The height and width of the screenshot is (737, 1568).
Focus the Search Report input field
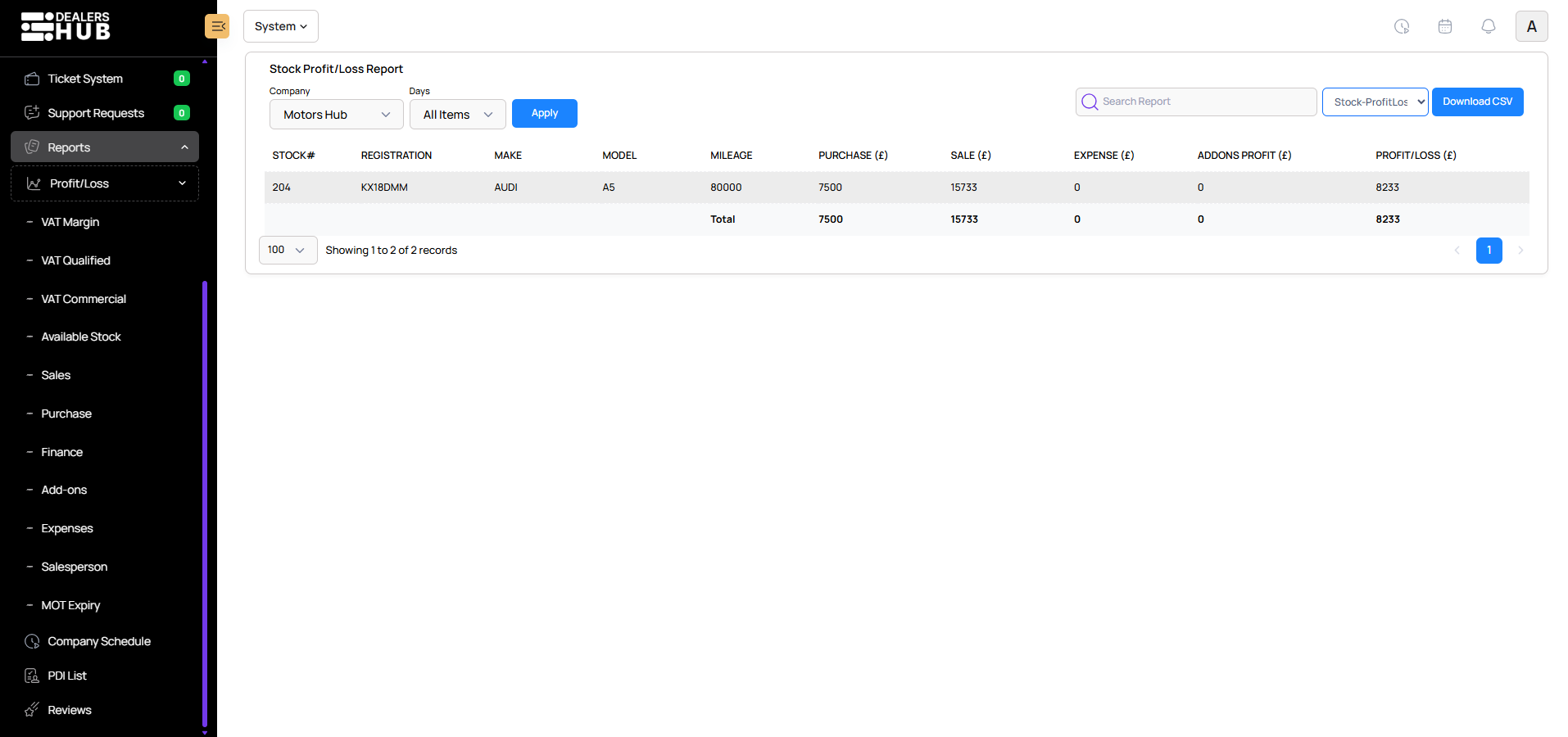1204,102
